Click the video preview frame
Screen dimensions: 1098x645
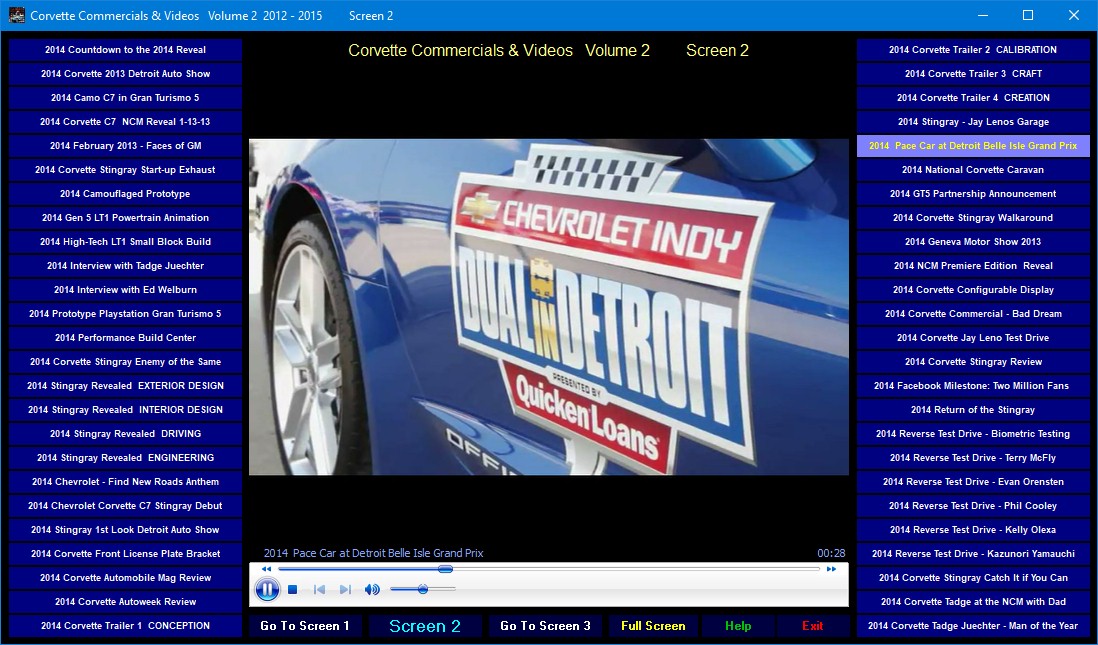click(x=549, y=307)
